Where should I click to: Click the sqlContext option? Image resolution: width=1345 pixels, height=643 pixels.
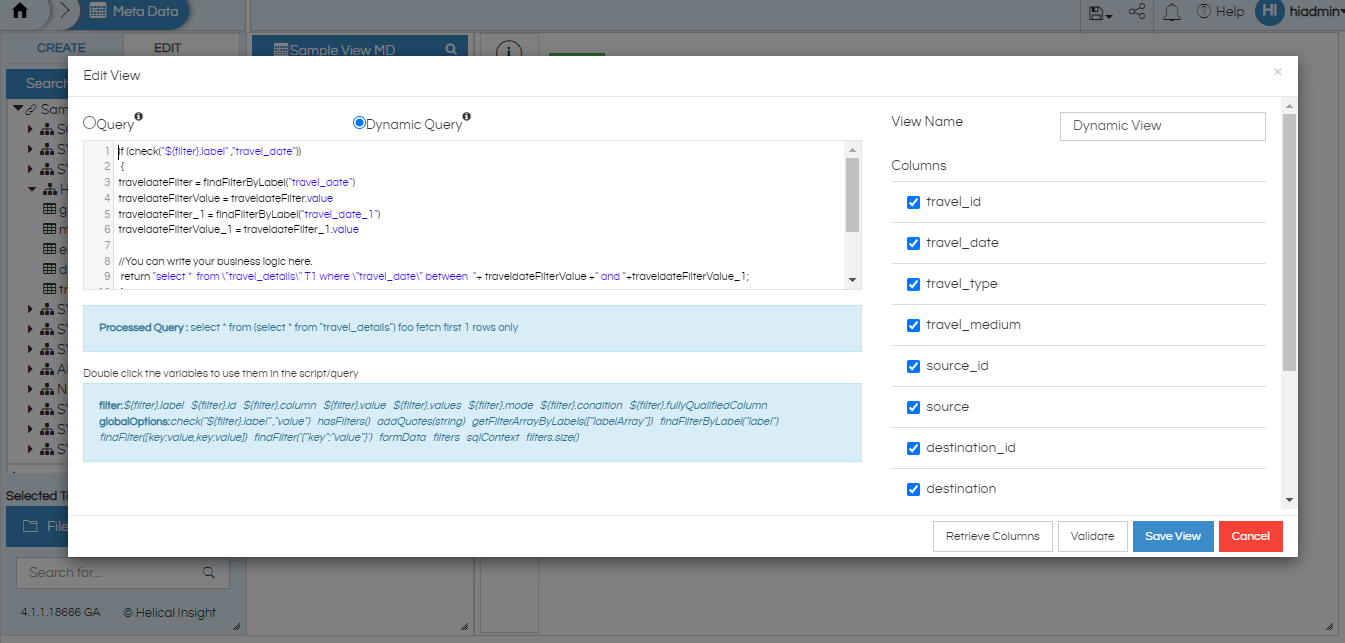point(493,438)
